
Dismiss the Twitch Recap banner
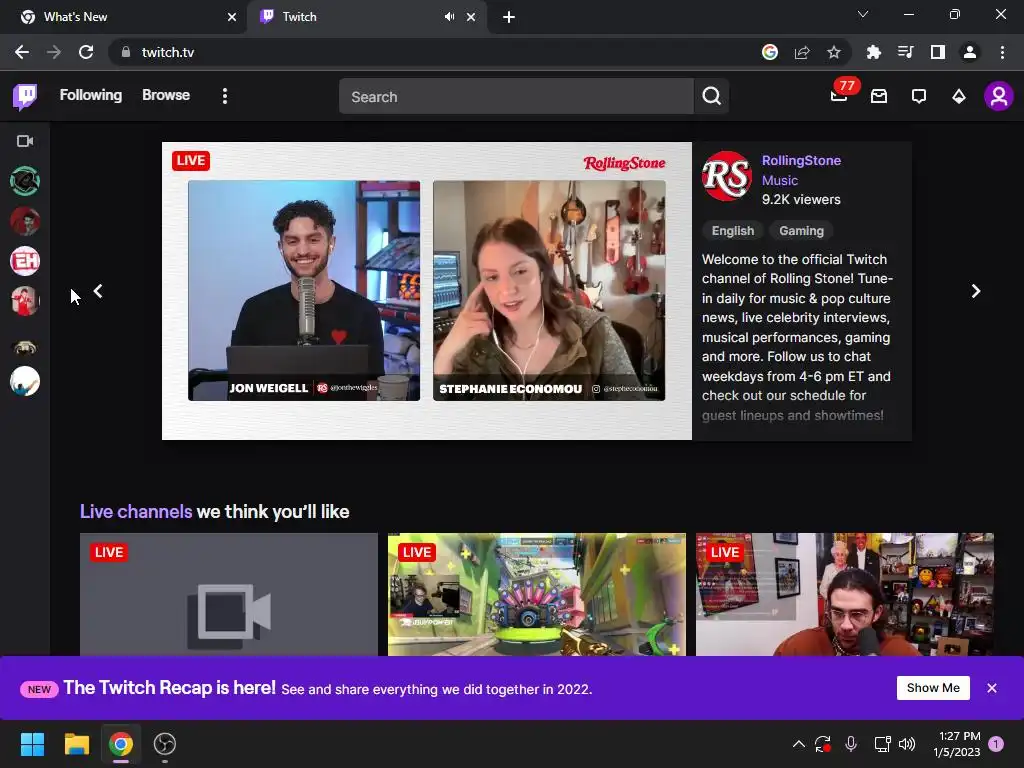point(992,688)
